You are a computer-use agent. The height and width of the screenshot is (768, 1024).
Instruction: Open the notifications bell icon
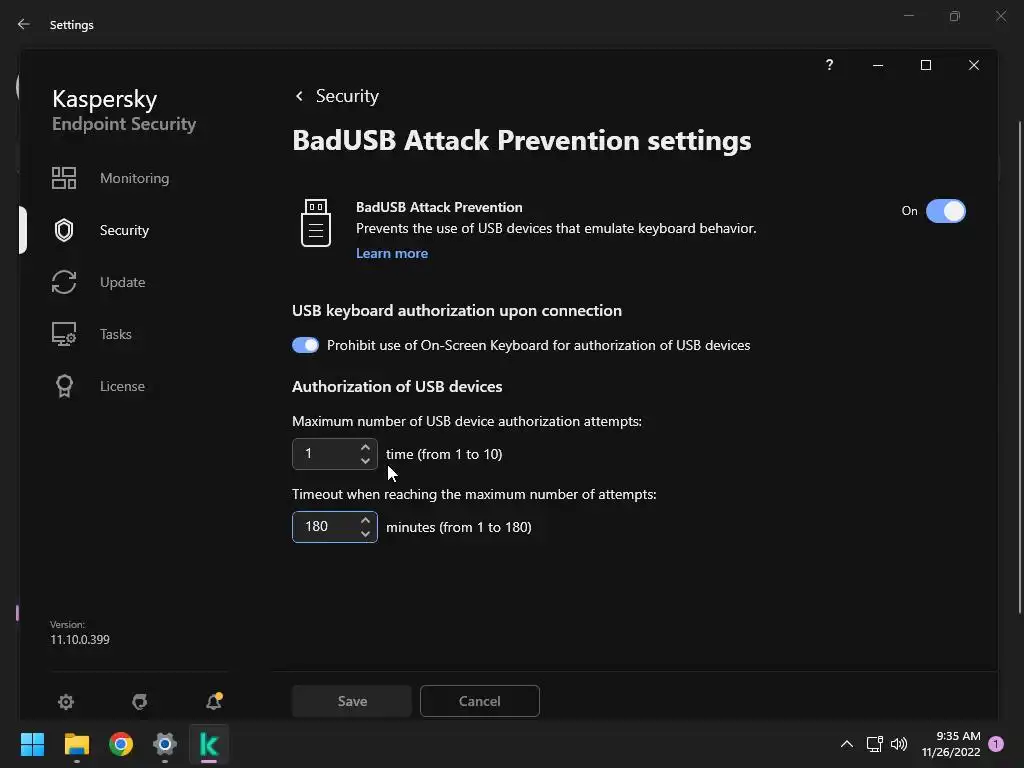point(214,701)
